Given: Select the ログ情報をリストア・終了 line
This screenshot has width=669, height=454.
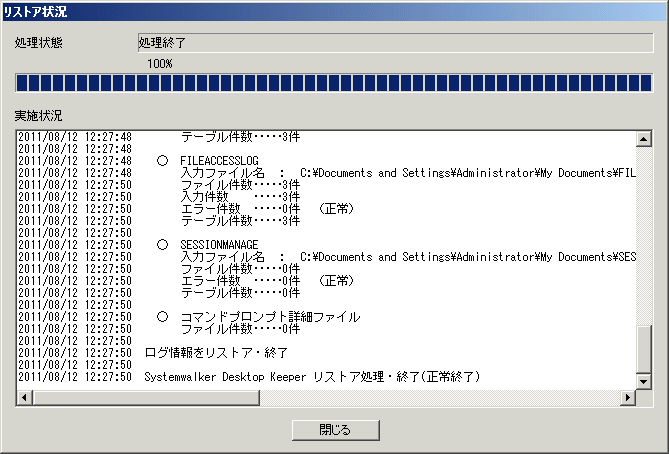Looking at the screenshot, I should click(x=216, y=353).
